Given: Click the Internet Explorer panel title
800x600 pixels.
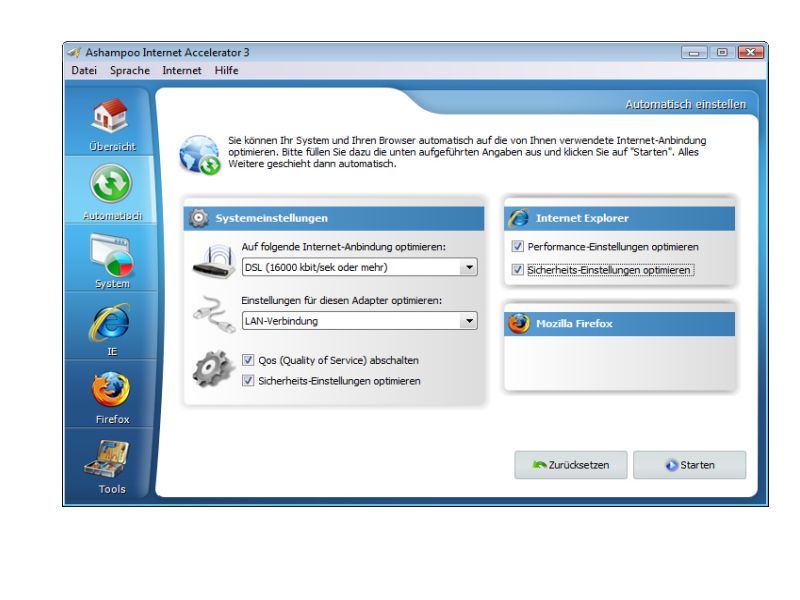Looking at the screenshot, I should coord(582,218).
